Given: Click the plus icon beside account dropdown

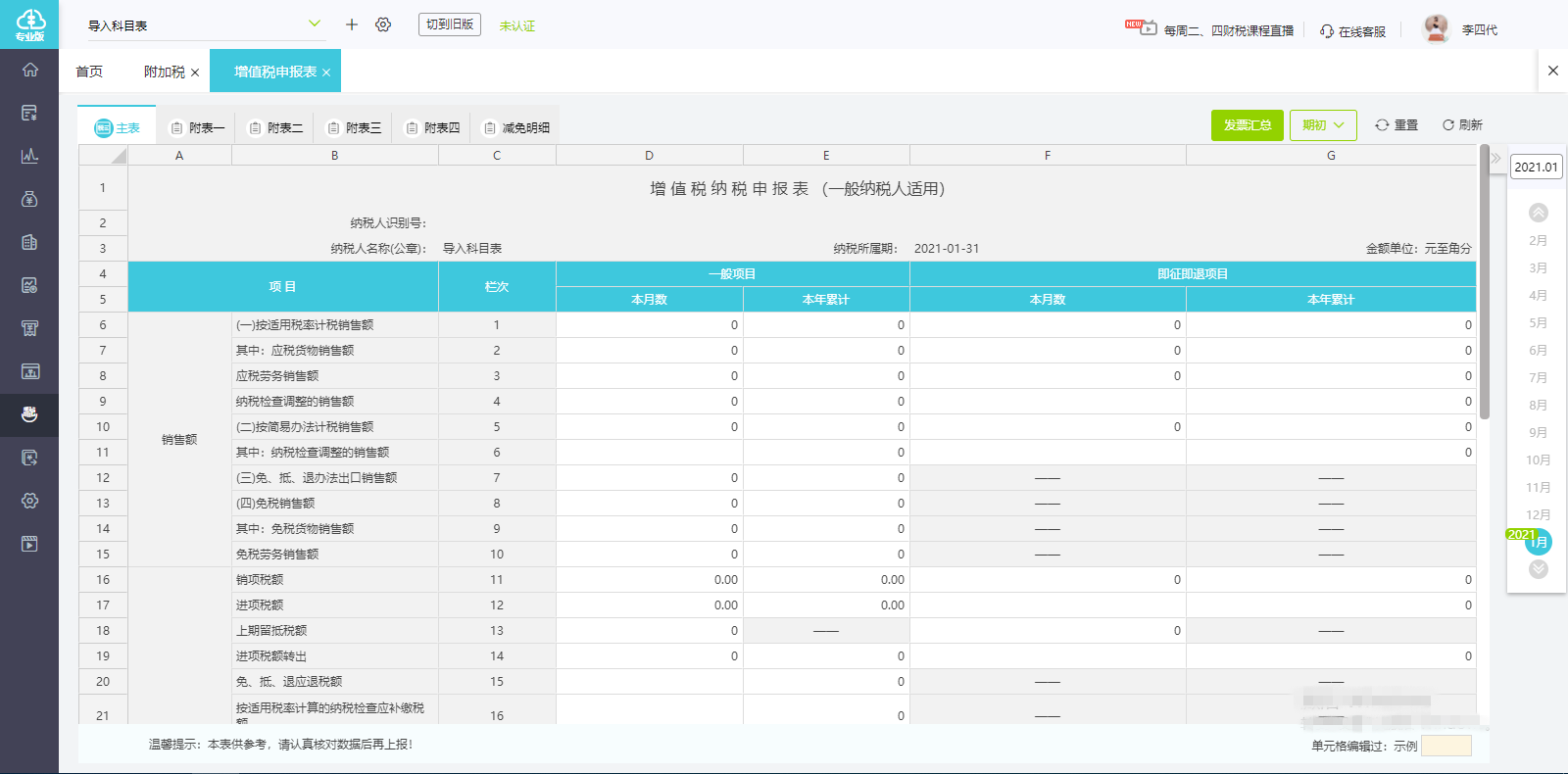Looking at the screenshot, I should tap(352, 24).
